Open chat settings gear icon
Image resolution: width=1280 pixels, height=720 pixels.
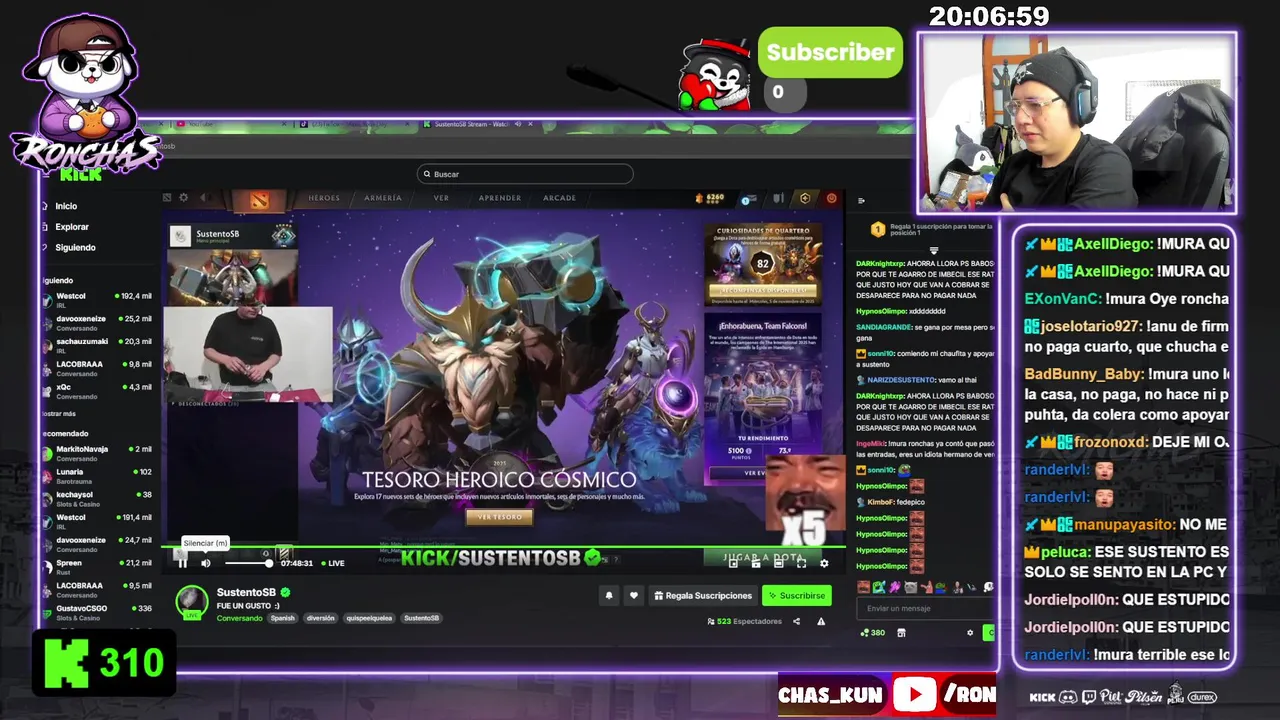pyautogui.click(x=969, y=632)
